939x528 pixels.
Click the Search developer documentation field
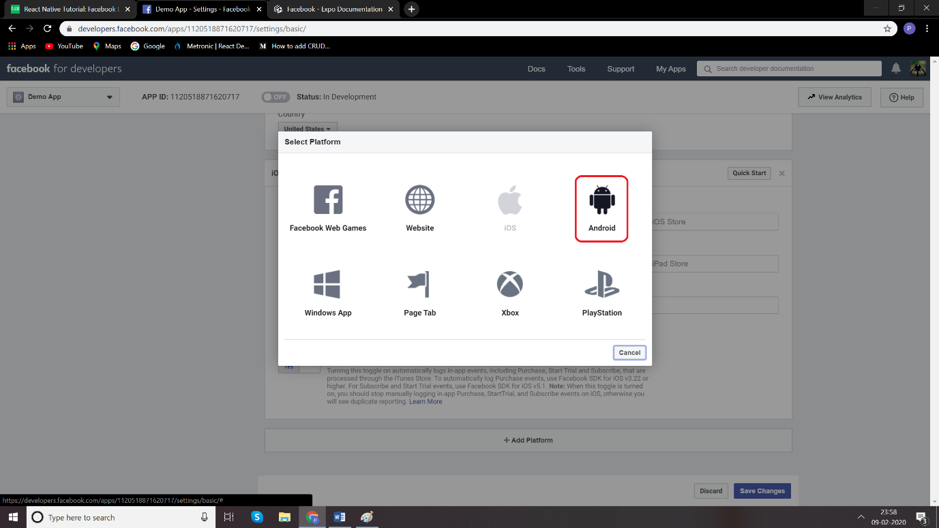[789, 69]
